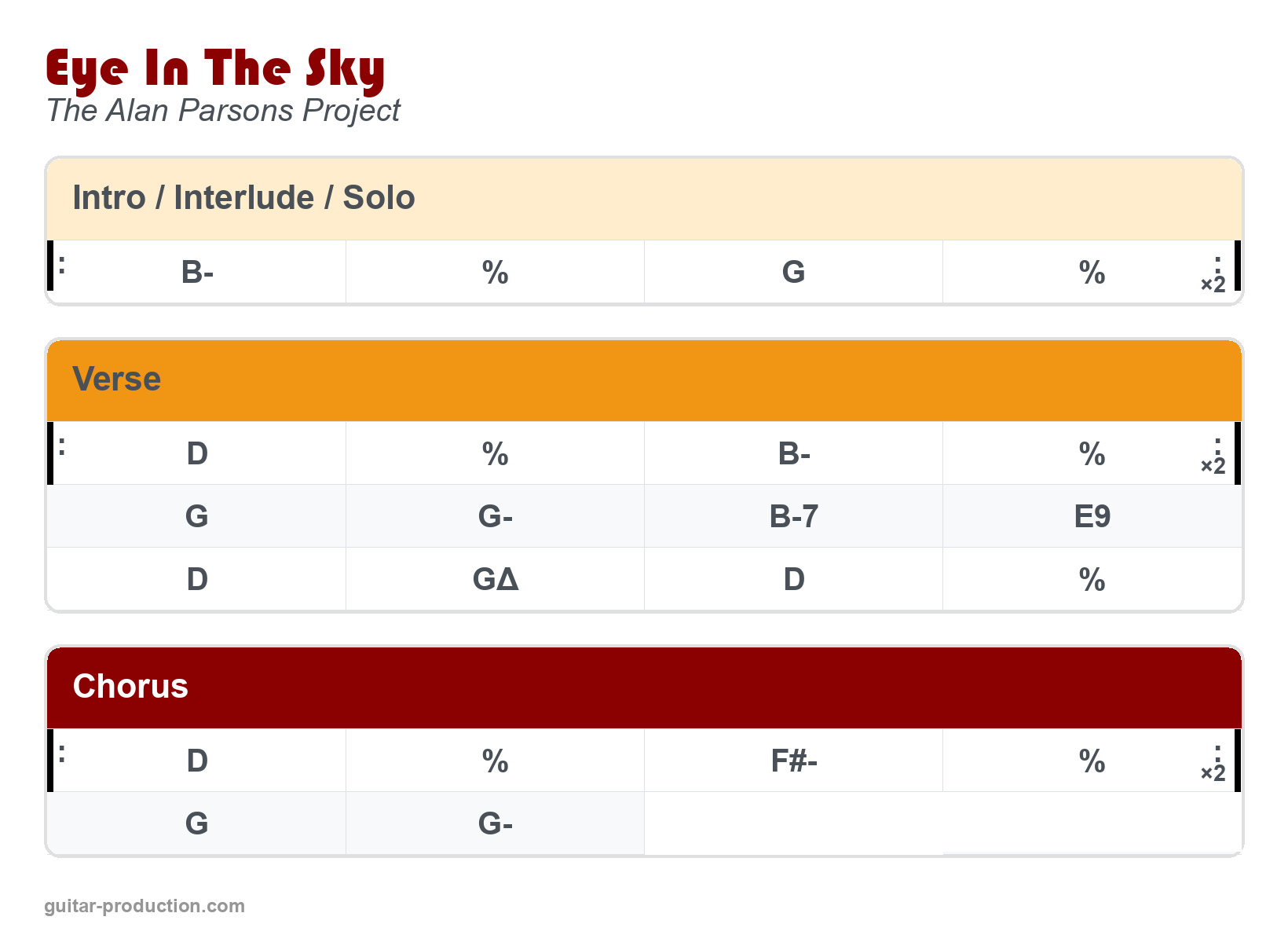The width and height of the screenshot is (1288, 935).
Task: Open the guitar-production.com link
Action: coord(145,906)
